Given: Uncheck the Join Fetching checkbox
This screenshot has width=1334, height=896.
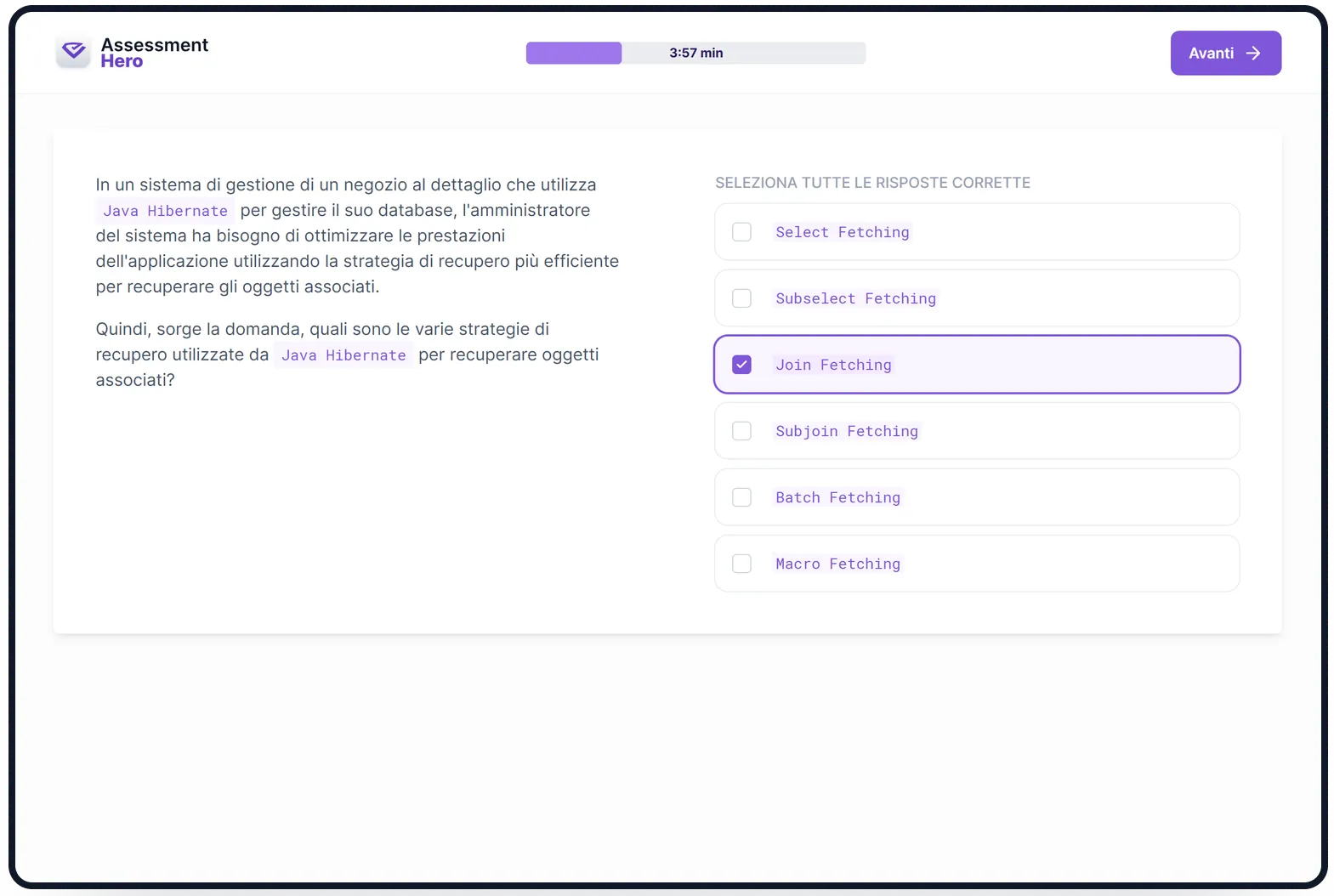Looking at the screenshot, I should (x=741, y=365).
